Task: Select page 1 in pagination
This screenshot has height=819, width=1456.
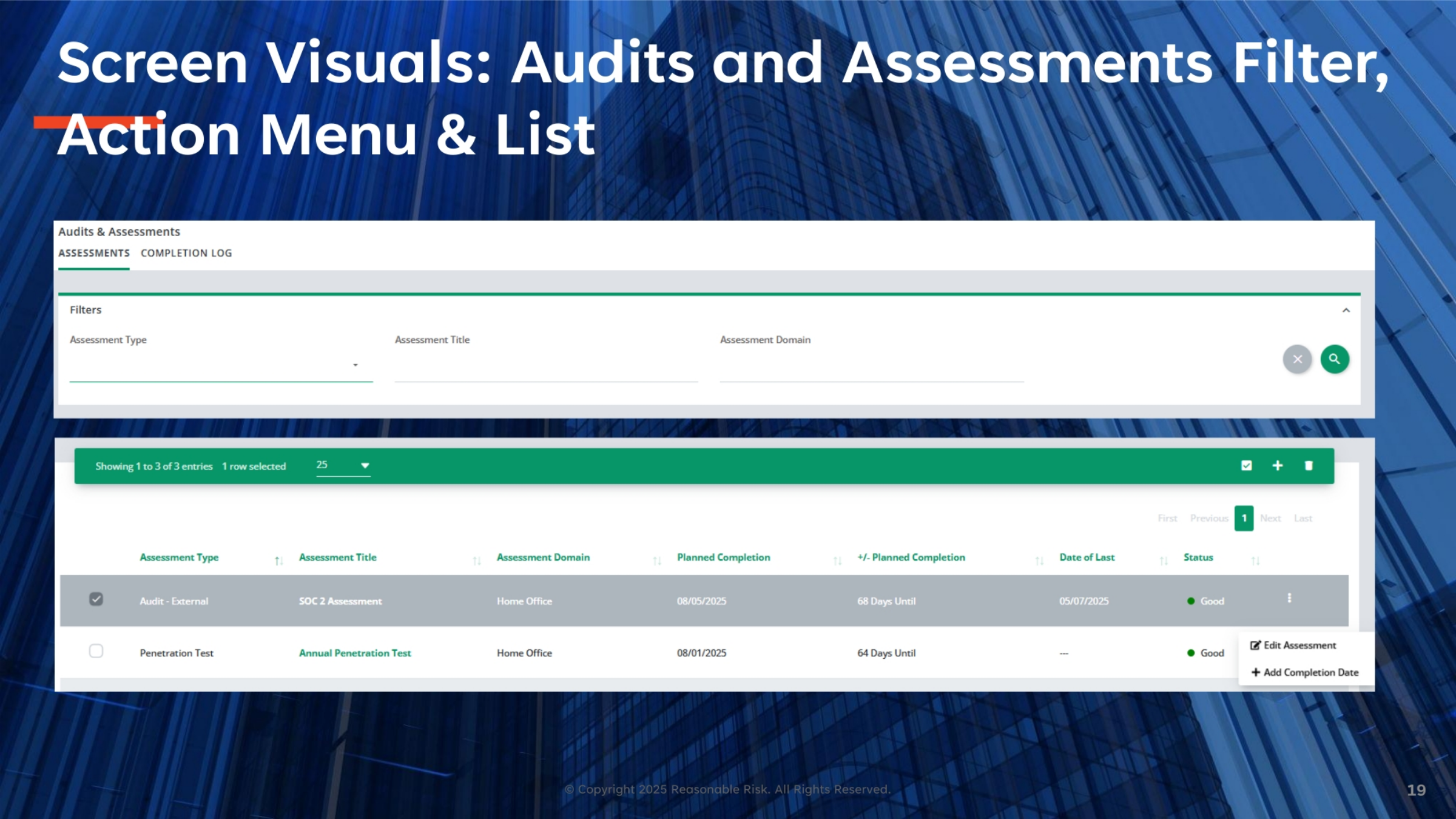Action: click(x=1244, y=518)
